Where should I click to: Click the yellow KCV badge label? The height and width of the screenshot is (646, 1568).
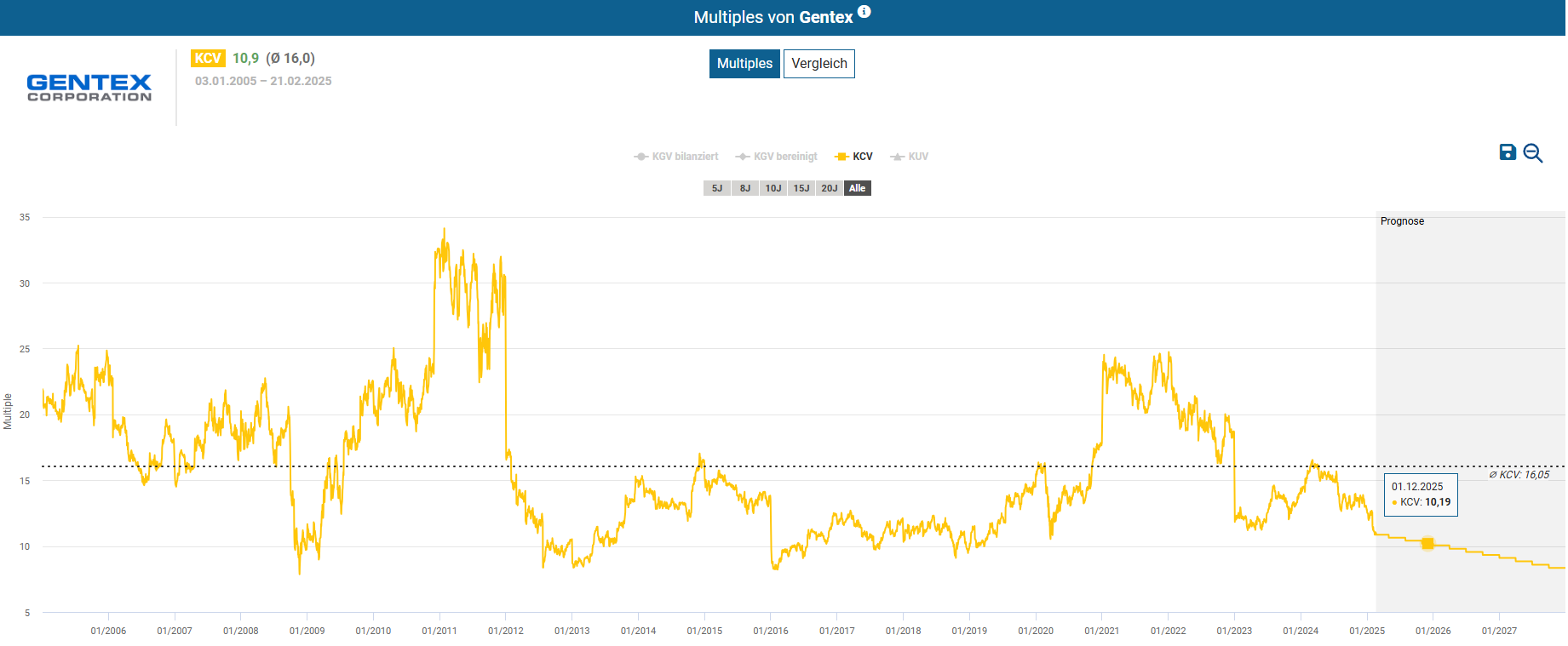coord(207,58)
